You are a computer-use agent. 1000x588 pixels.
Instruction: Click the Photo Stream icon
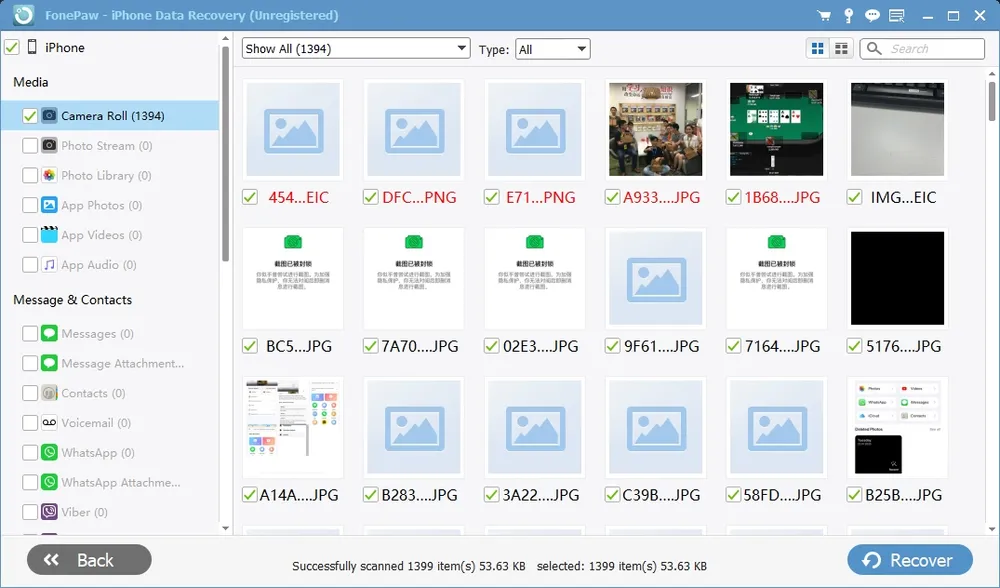49,145
